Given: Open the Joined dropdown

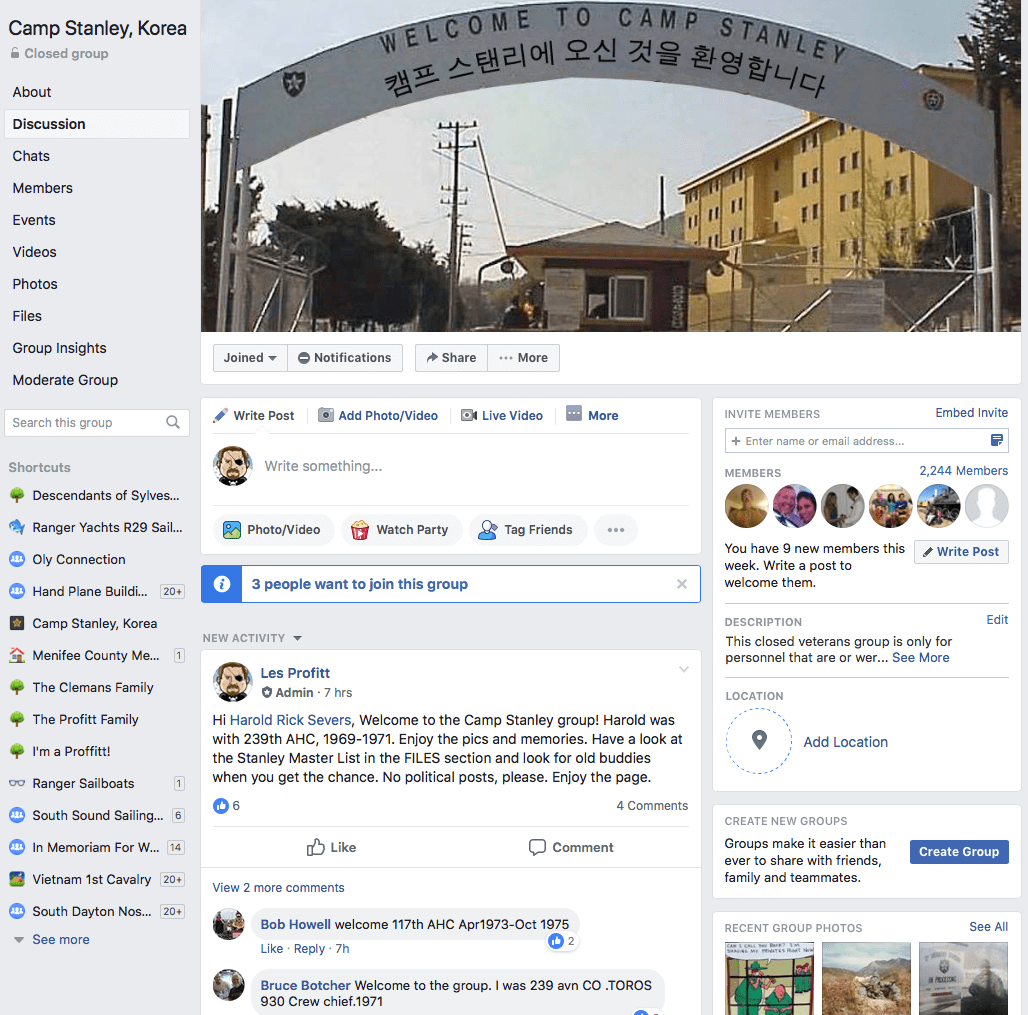Looking at the screenshot, I should (250, 358).
